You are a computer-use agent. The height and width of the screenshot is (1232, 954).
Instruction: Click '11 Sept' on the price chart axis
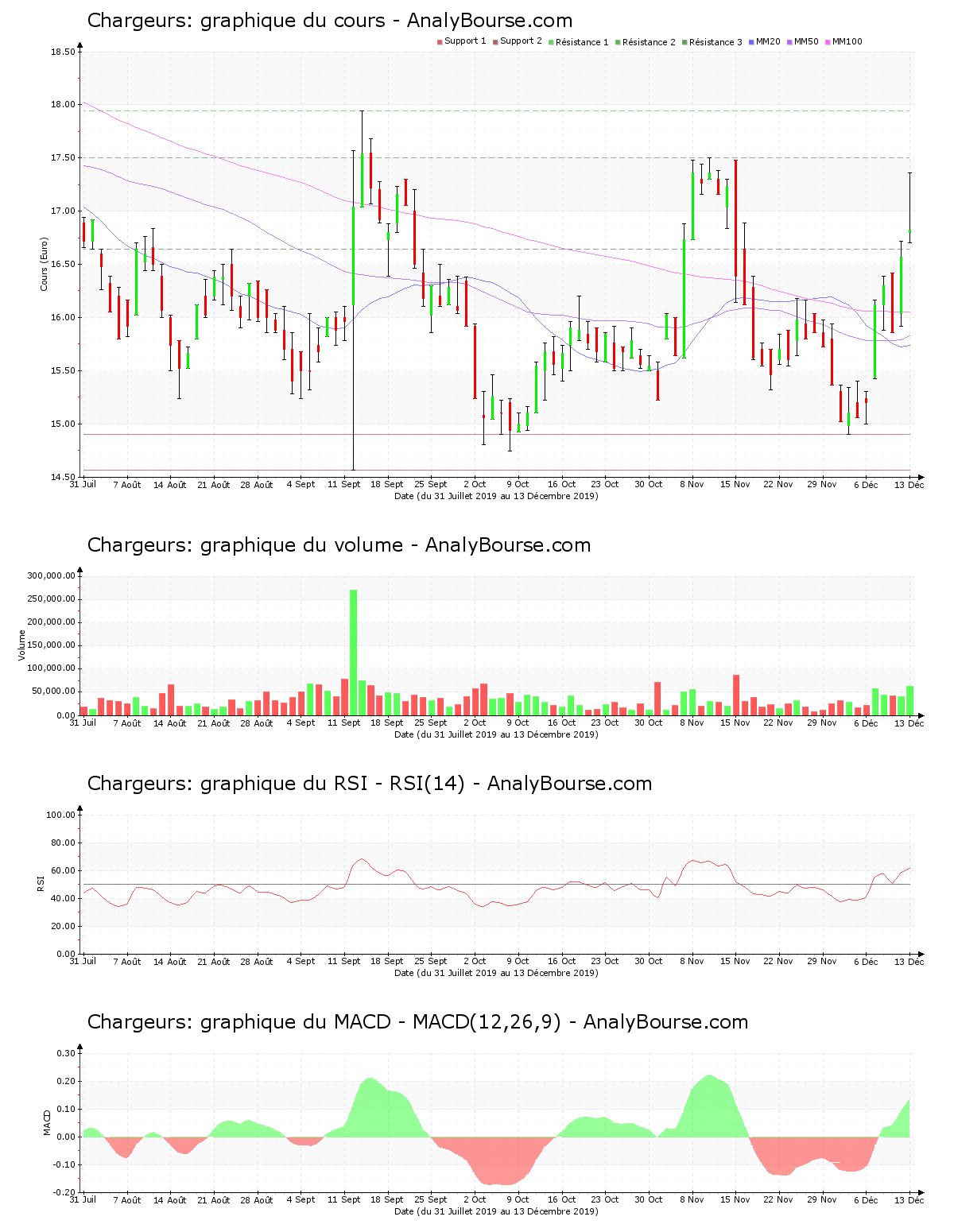coord(343,484)
